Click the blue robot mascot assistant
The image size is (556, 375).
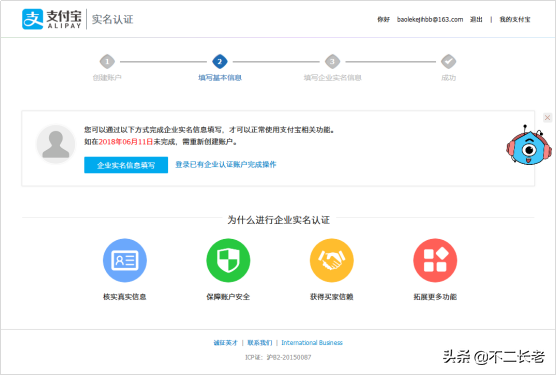(x=529, y=145)
